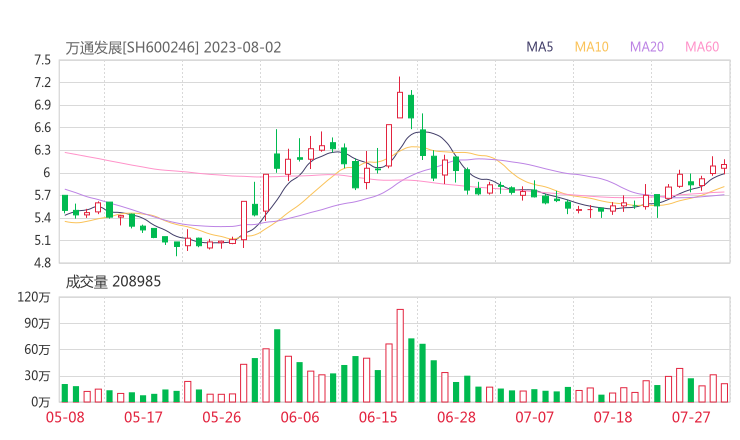Click the 06-28 date axis label
Screen dimensions: 740x440
pyautogui.click(x=456, y=417)
